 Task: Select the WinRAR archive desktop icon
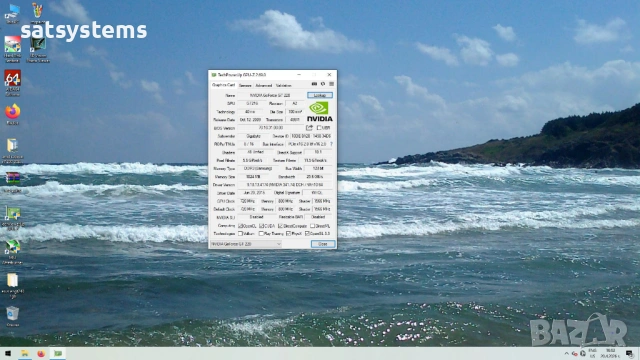tap(13, 182)
